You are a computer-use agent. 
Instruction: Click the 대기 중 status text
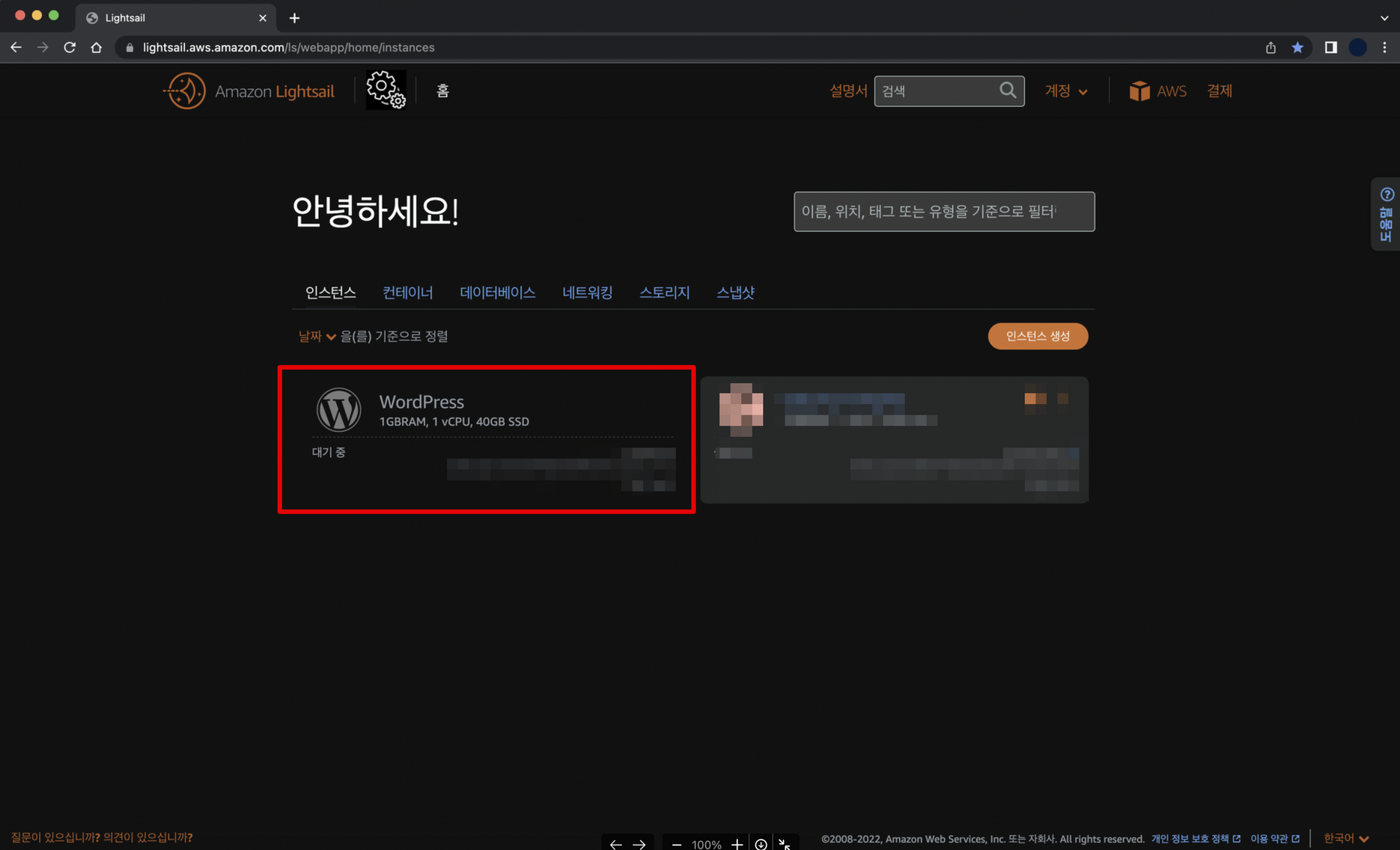tap(329, 452)
